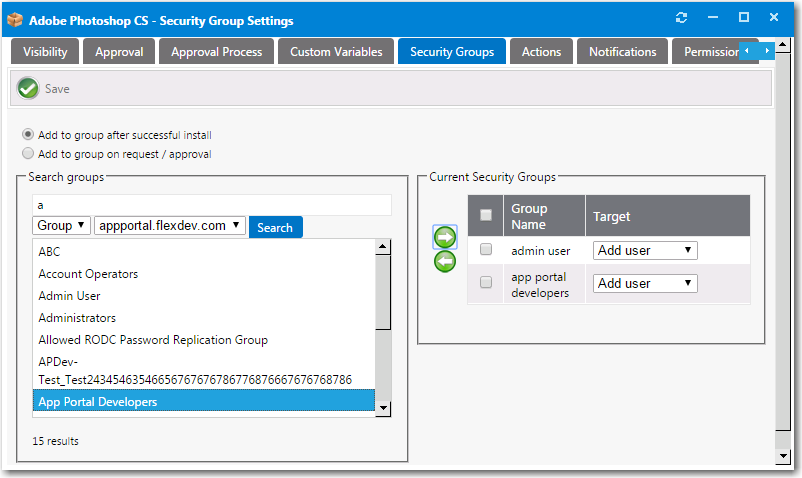Viewport: 802px width, 478px height.
Task: Open the Group type dropdown
Action: coord(62,226)
